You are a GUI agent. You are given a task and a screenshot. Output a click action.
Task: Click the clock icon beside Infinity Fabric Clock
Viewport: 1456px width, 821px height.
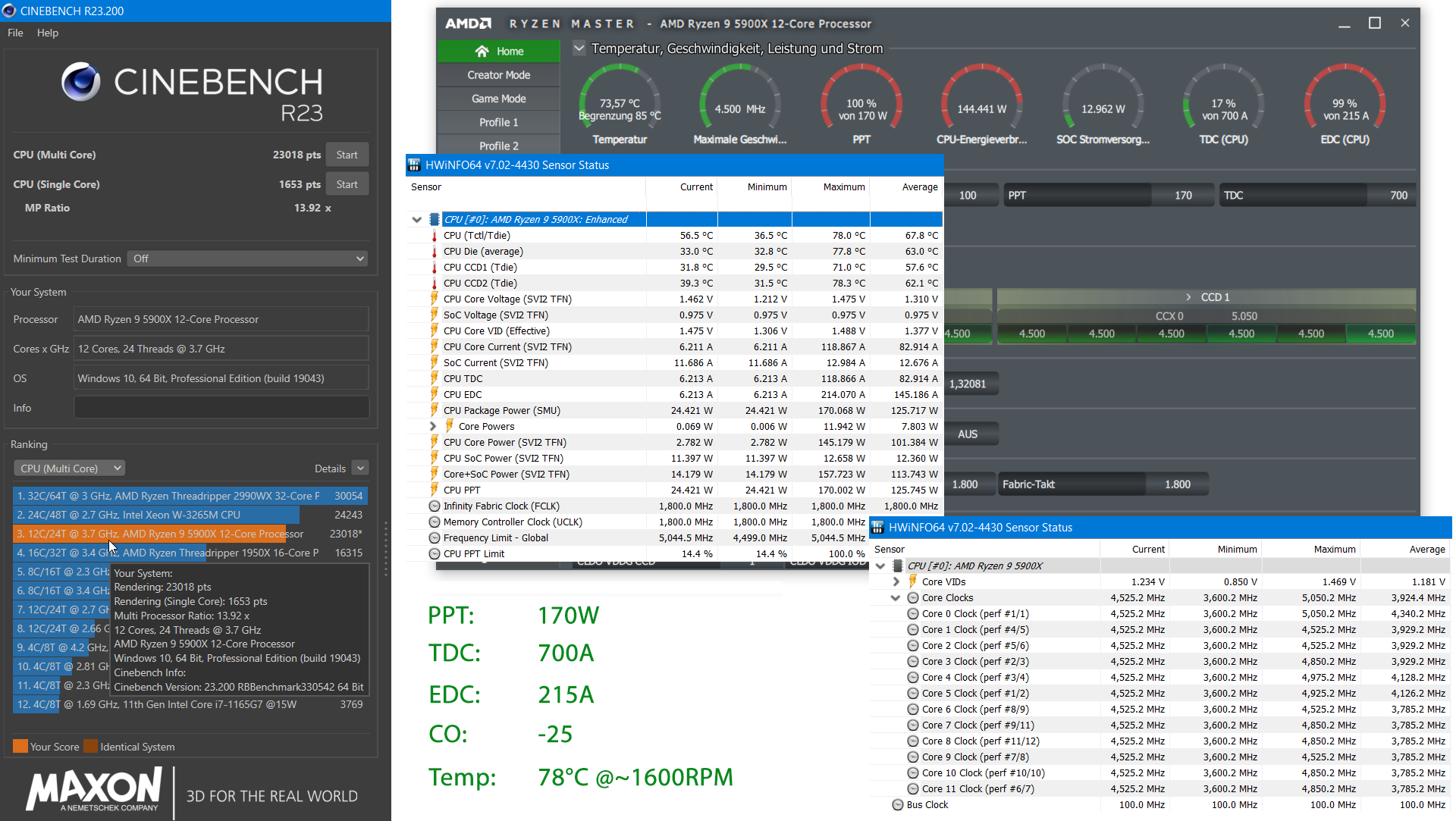point(435,506)
